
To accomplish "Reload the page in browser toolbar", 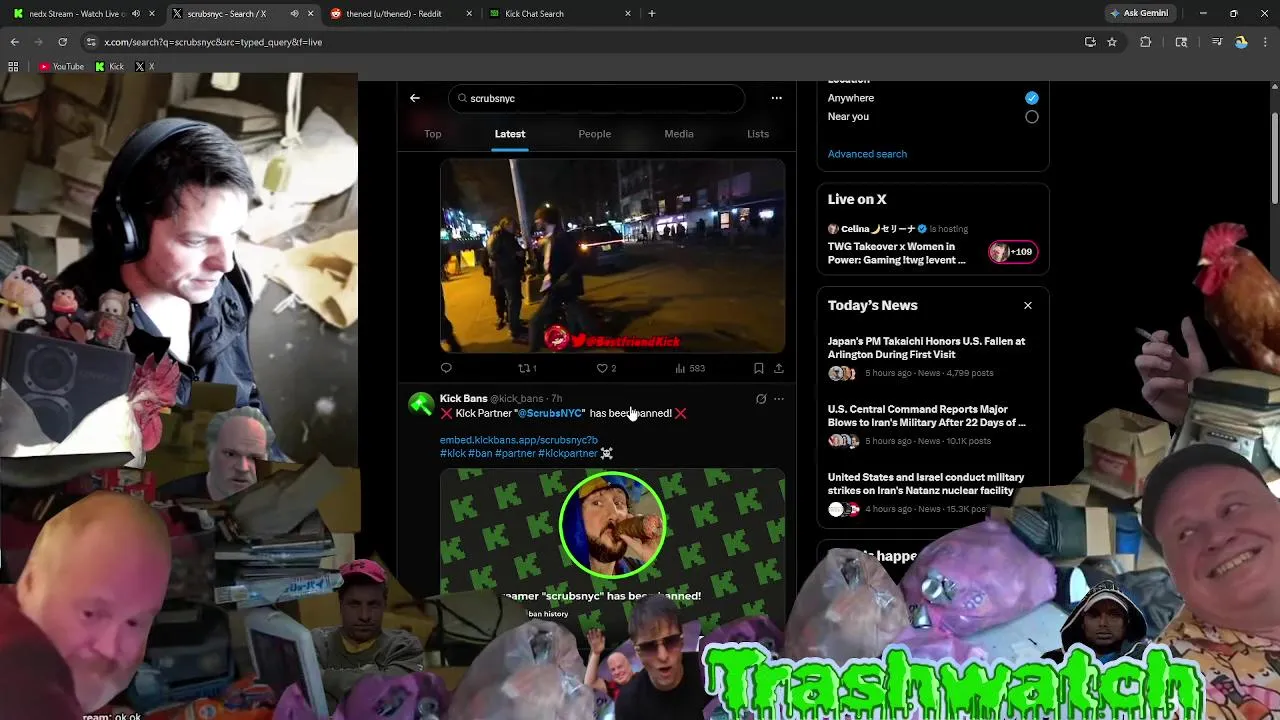I will pyautogui.click(x=62, y=42).
